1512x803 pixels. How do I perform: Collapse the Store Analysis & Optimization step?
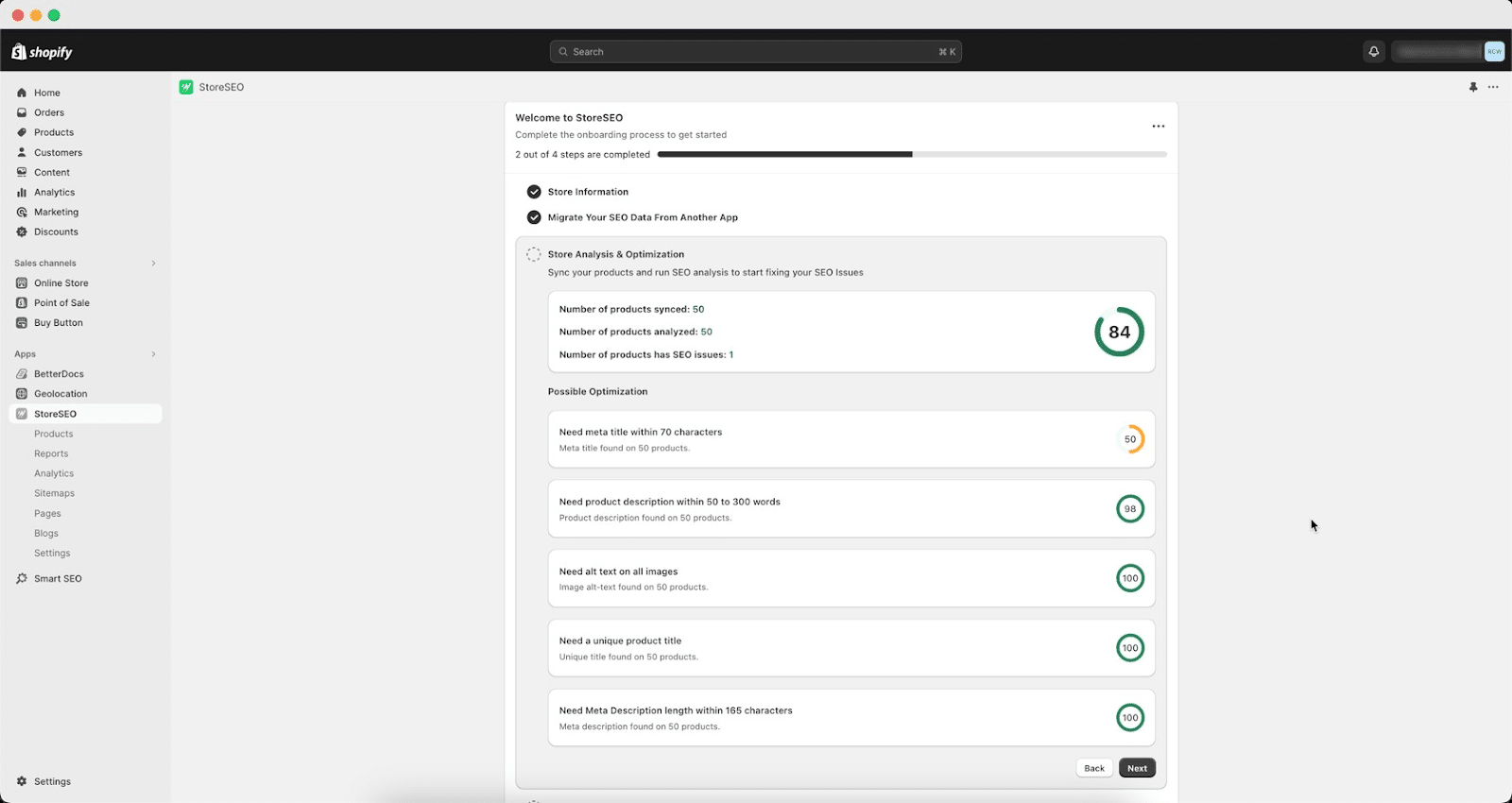[616, 254]
